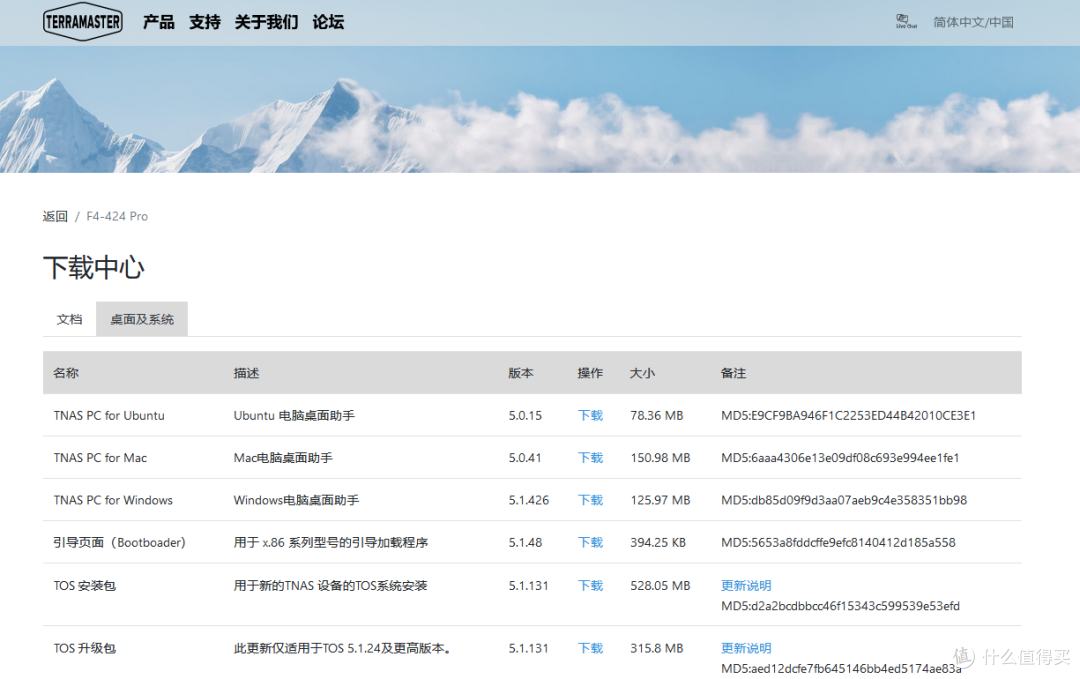Open the 支持 menu
Viewport: 1080px width, 679px height.
click(x=205, y=22)
